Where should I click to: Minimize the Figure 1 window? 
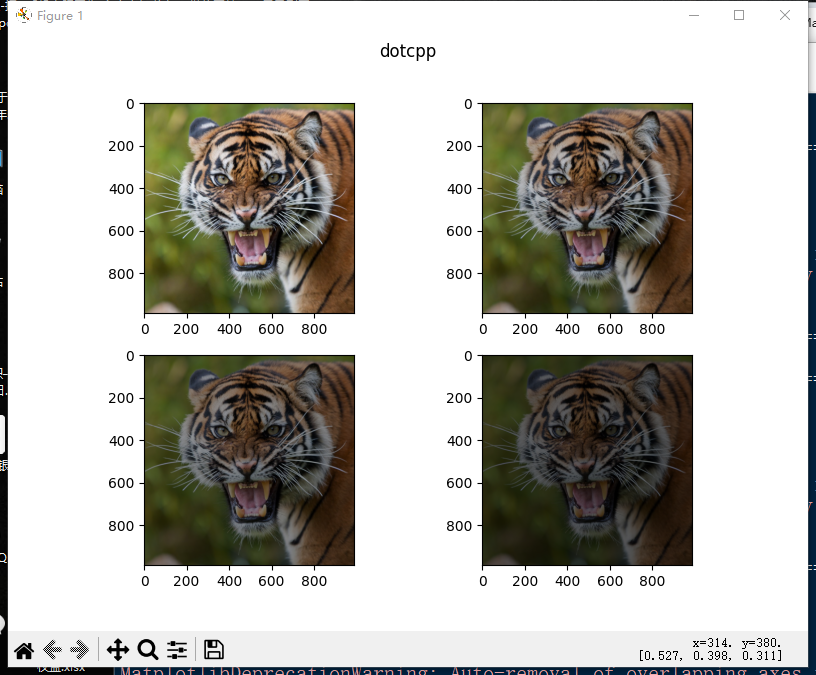(694, 16)
